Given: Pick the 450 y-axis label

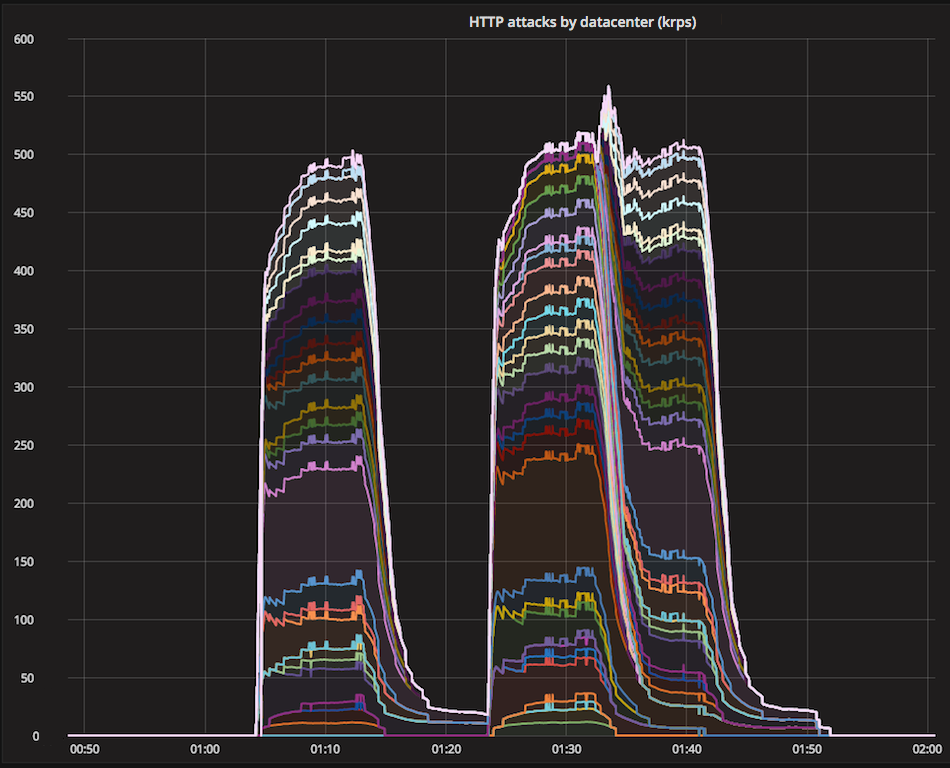Looking at the screenshot, I should click(24, 213).
